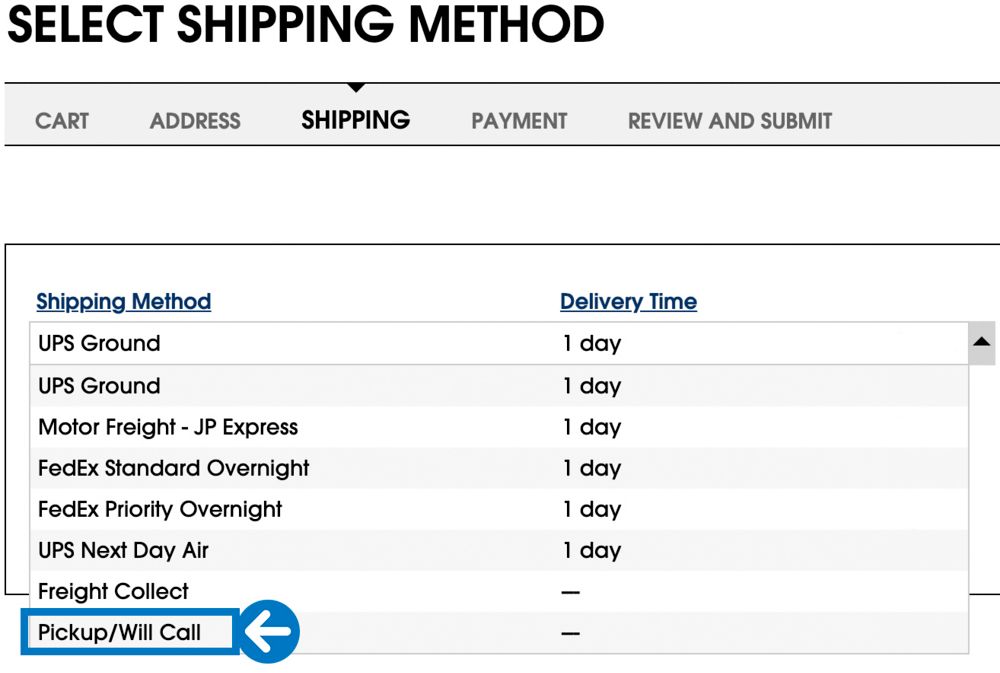Sort by the Shipping Method column link
Viewport: 1000px width, 673px height.
pyautogui.click(x=123, y=301)
